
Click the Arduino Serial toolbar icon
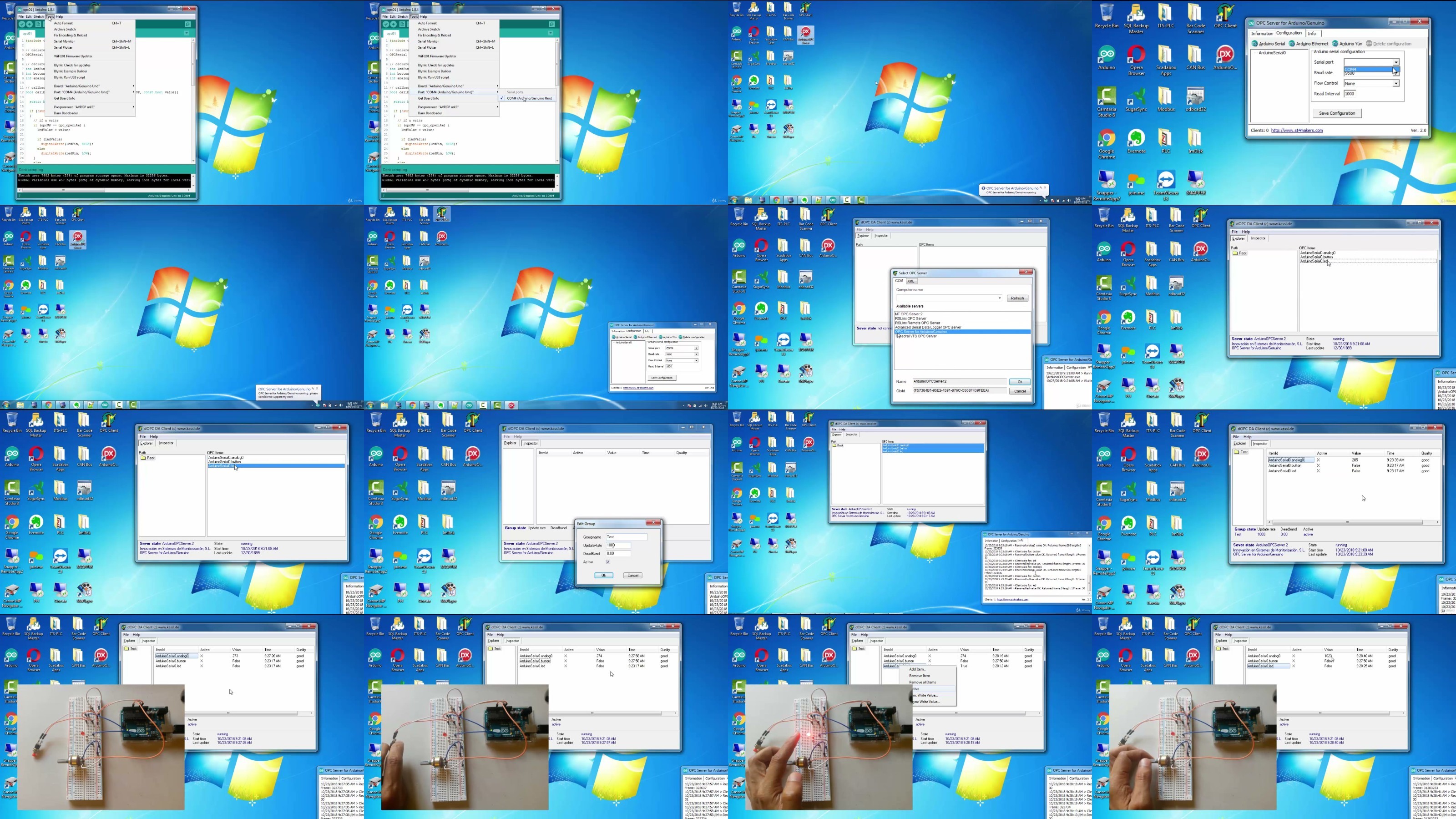tap(1255, 44)
